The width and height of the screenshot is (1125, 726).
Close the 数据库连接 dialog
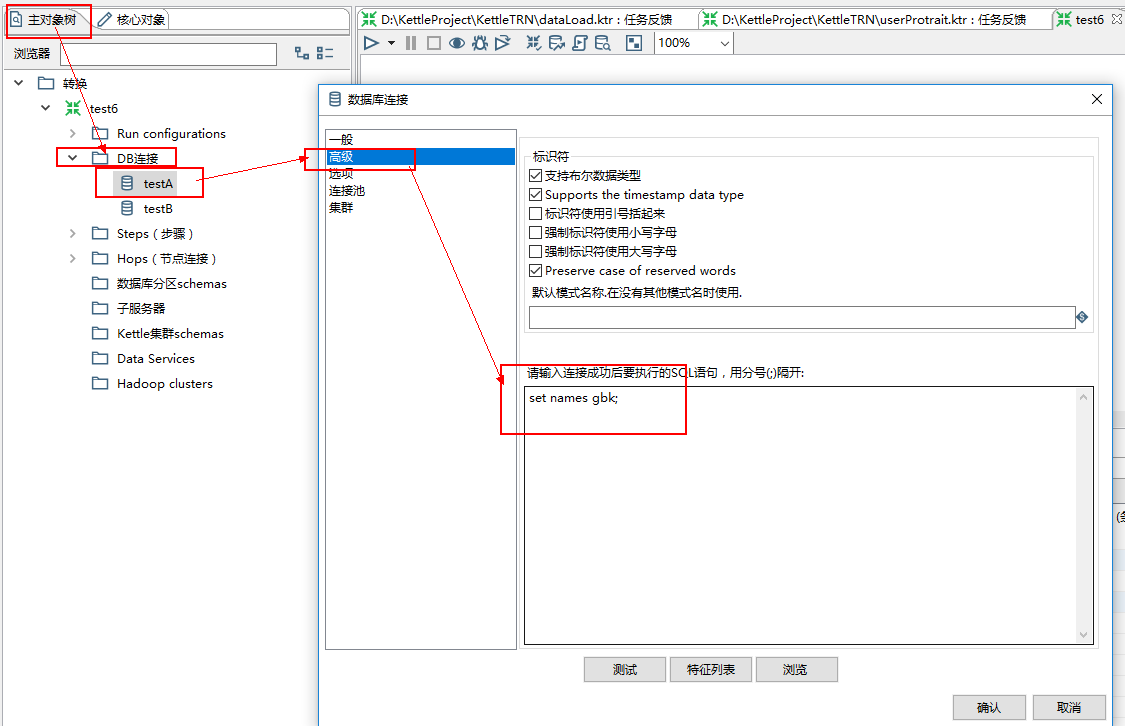click(1097, 99)
